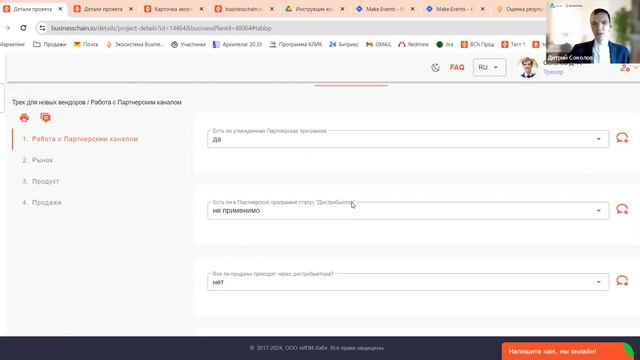
Task: Open the Redmine bookmark
Action: [413, 44]
